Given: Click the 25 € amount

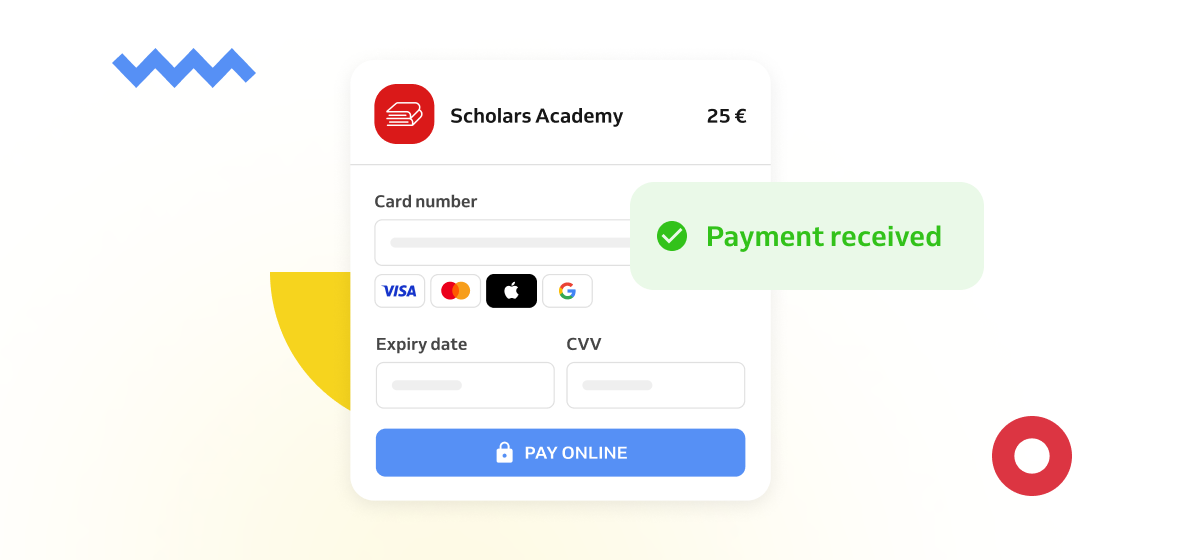Looking at the screenshot, I should point(726,115).
